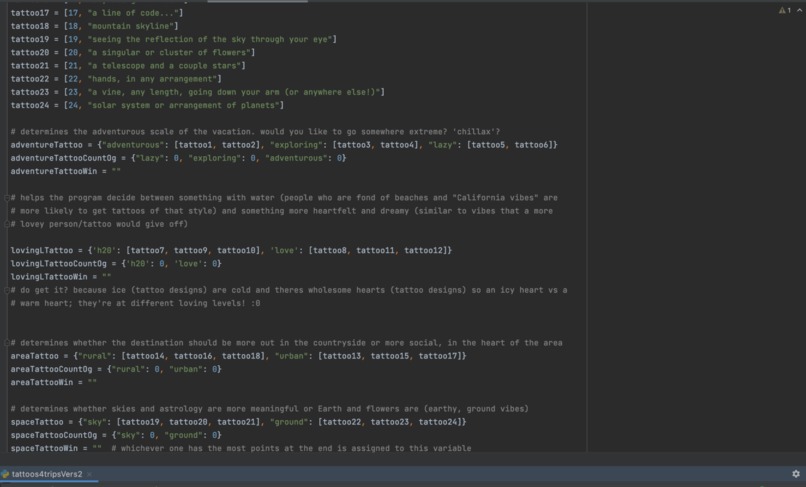
Task: Click the areaTattooWin empty string line
Action: pos(53,383)
